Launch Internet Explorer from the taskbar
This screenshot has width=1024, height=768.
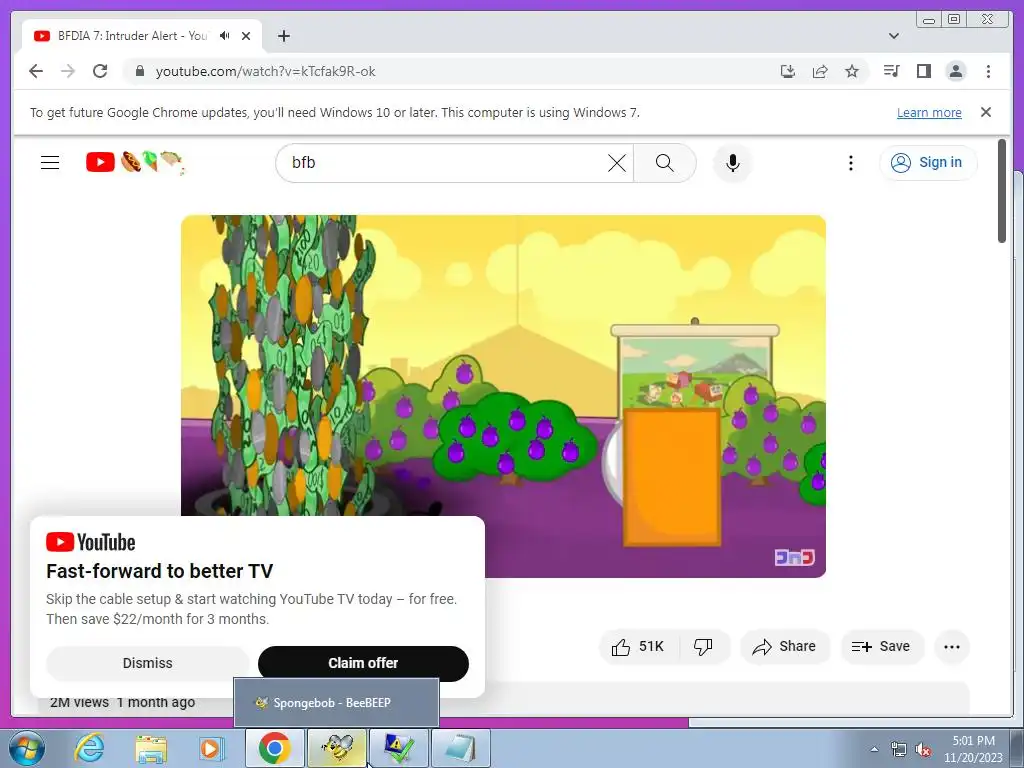click(89, 748)
